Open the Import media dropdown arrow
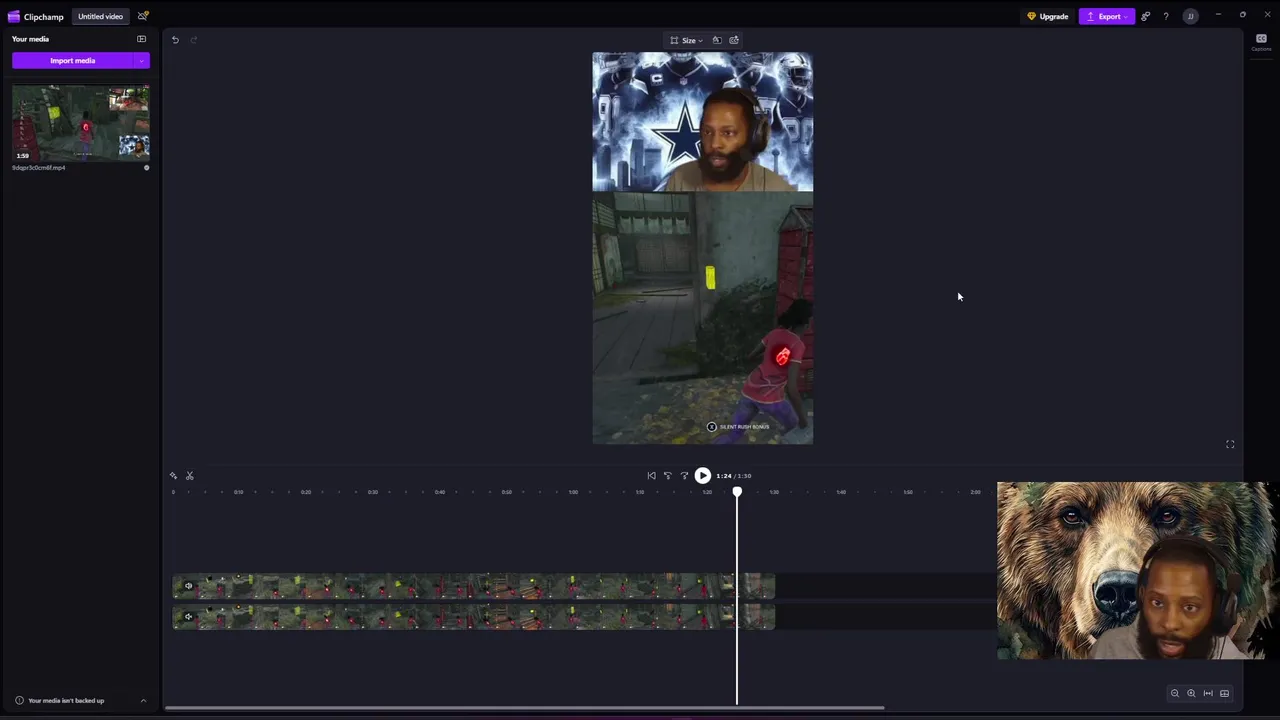 (142, 61)
